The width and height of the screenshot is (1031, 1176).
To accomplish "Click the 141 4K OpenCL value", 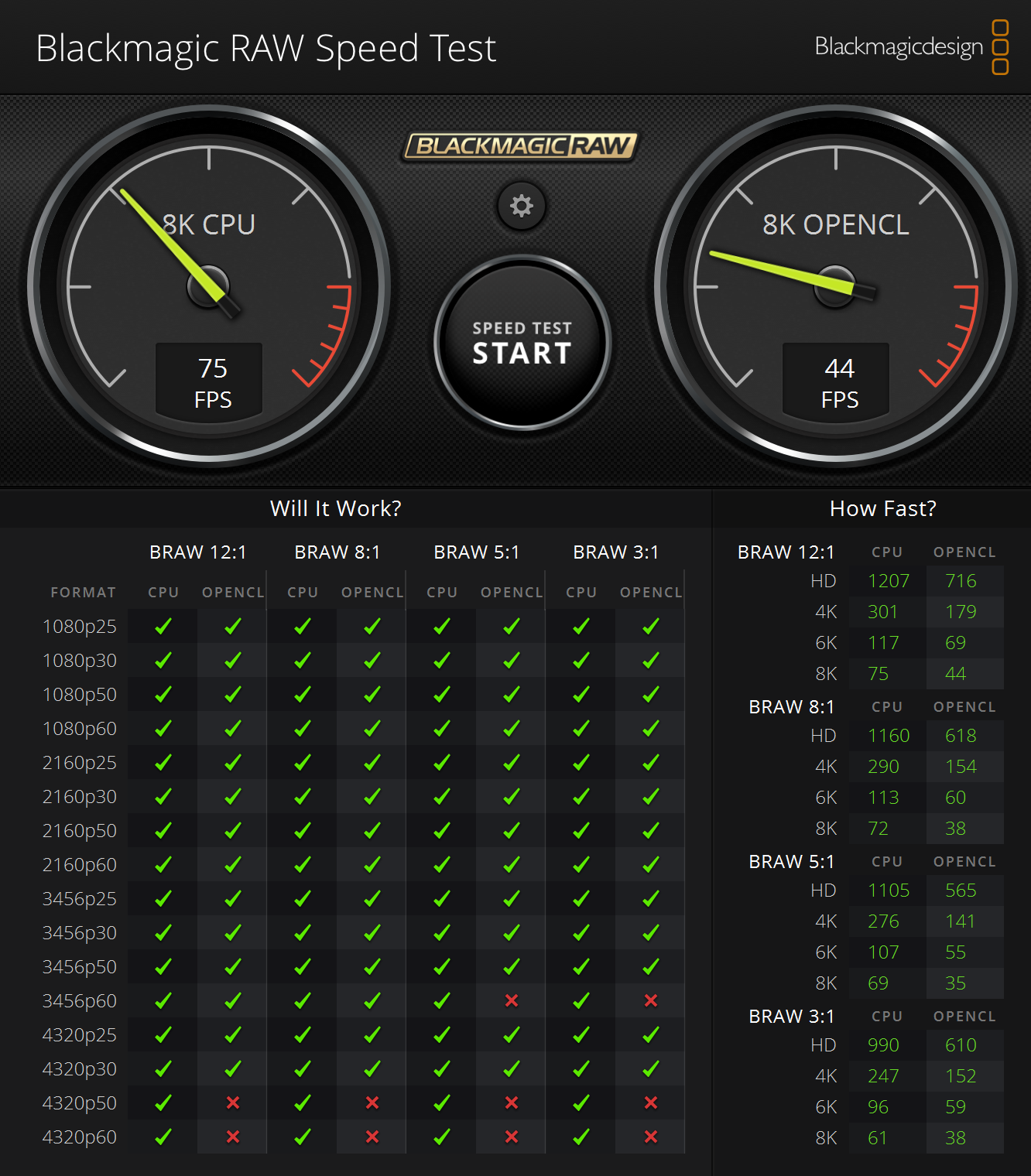I will click(x=960, y=921).
